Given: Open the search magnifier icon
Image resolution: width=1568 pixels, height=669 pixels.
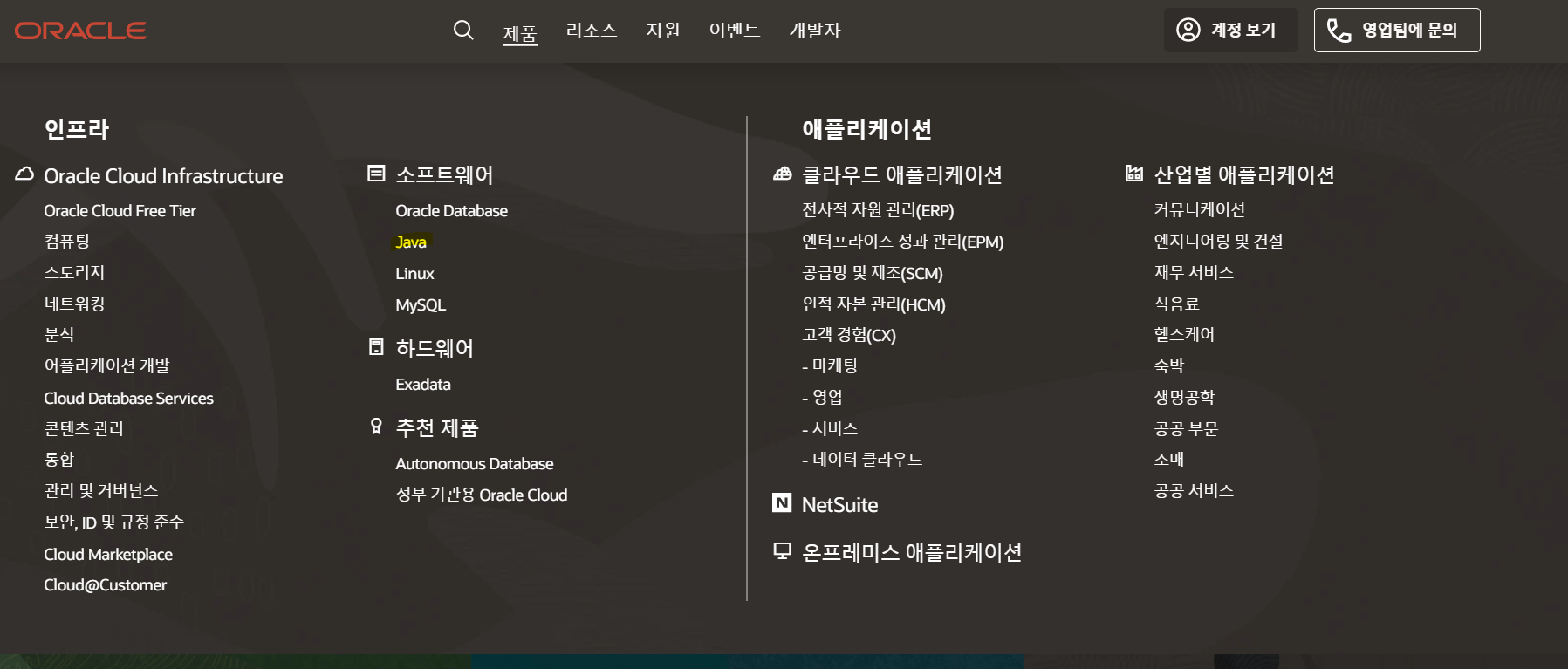Looking at the screenshot, I should [463, 31].
